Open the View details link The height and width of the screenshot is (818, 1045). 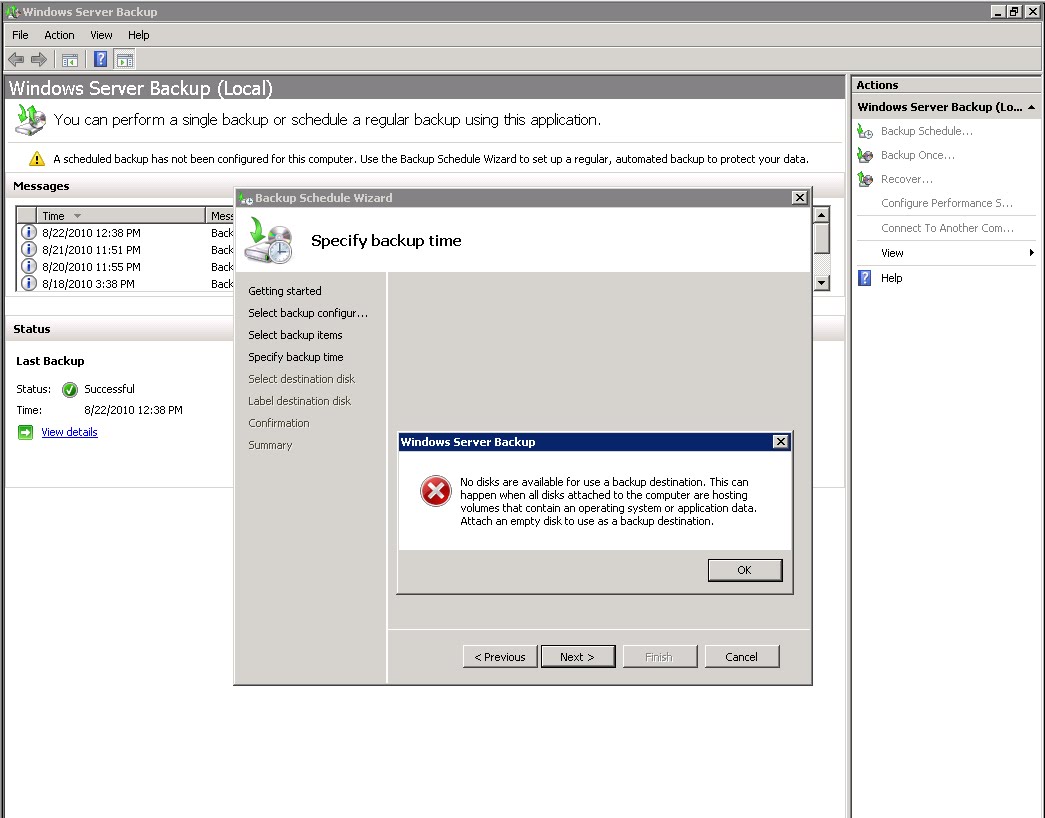pos(69,431)
